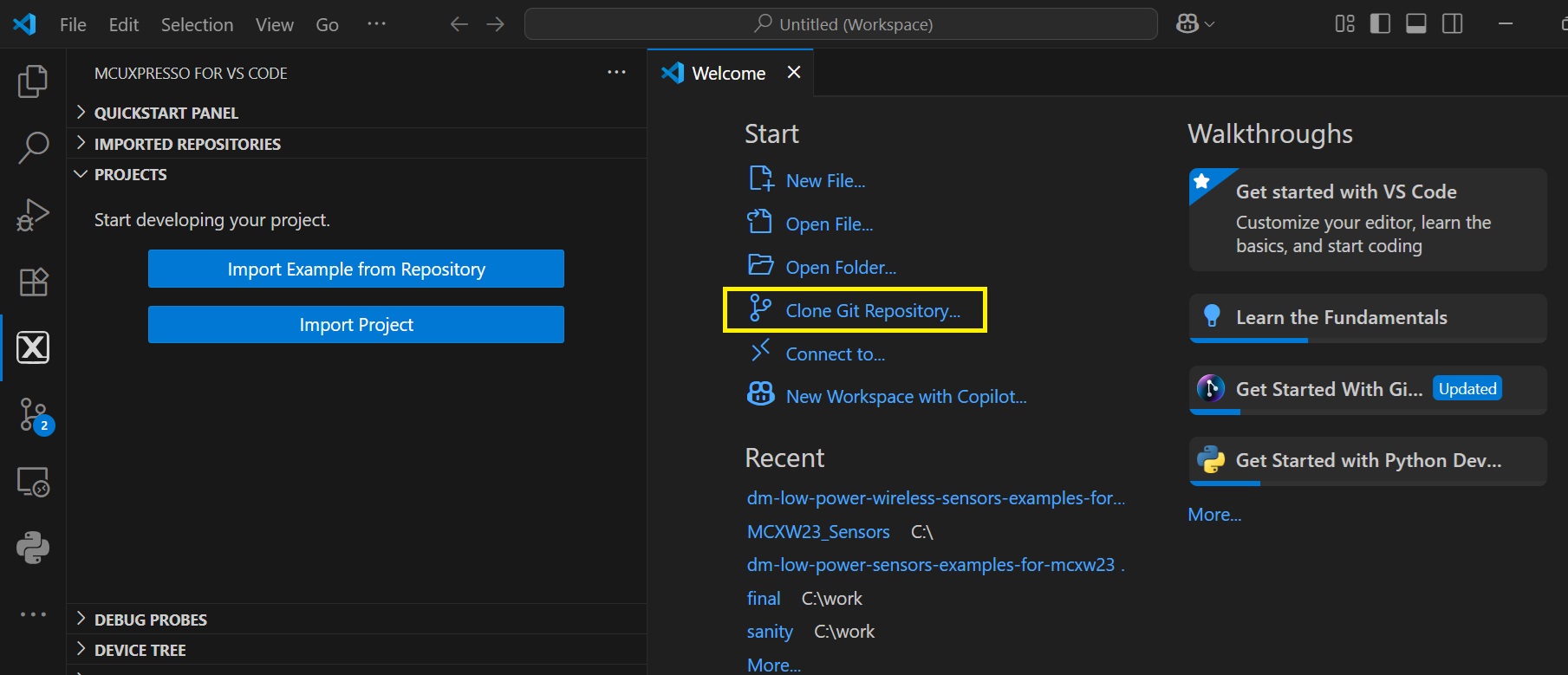This screenshot has height=675, width=1568.
Task: Open the Selection menu
Action: click(197, 24)
